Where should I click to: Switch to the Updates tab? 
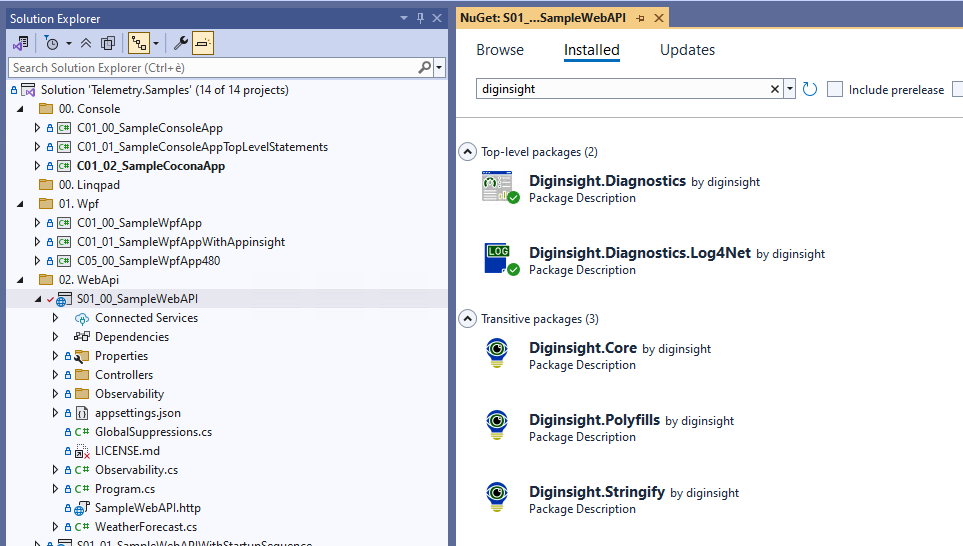[x=687, y=50]
